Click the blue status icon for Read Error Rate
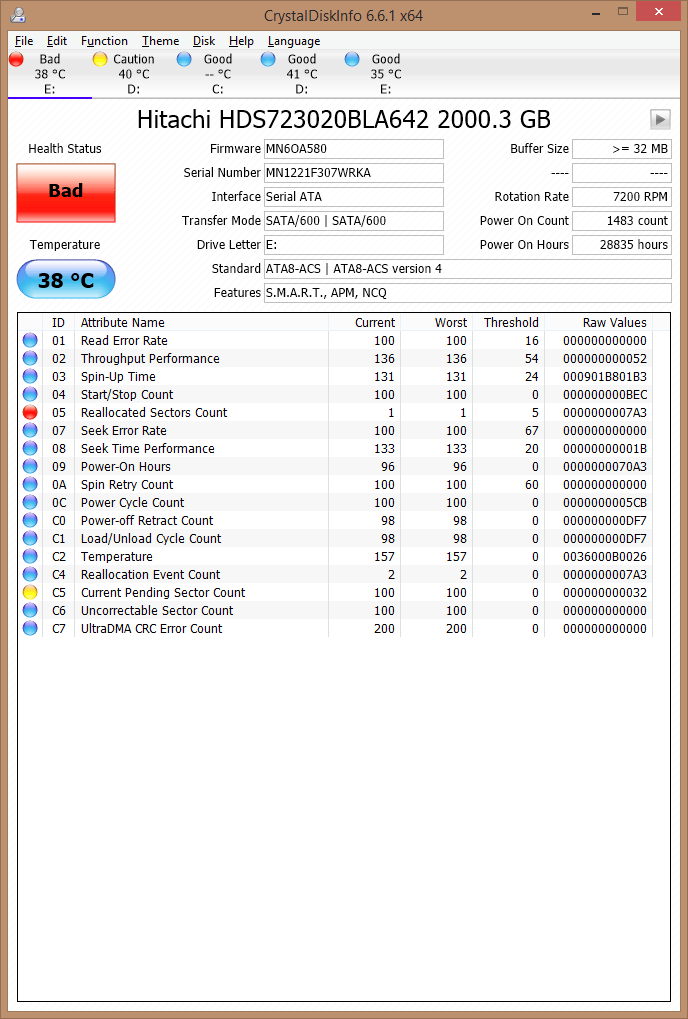This screenshot has width=688, height=1019. pyautogui.click(x=30, y=340)
